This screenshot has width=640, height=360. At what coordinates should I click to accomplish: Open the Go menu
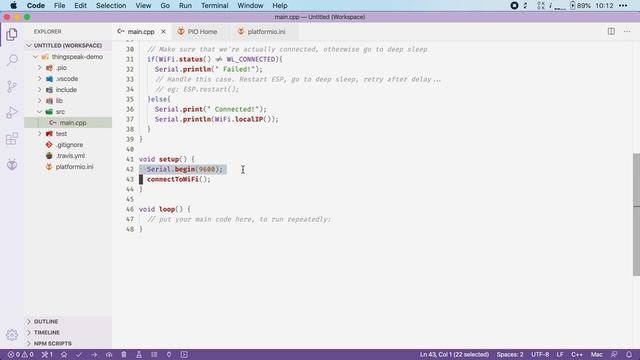point(165,6)
